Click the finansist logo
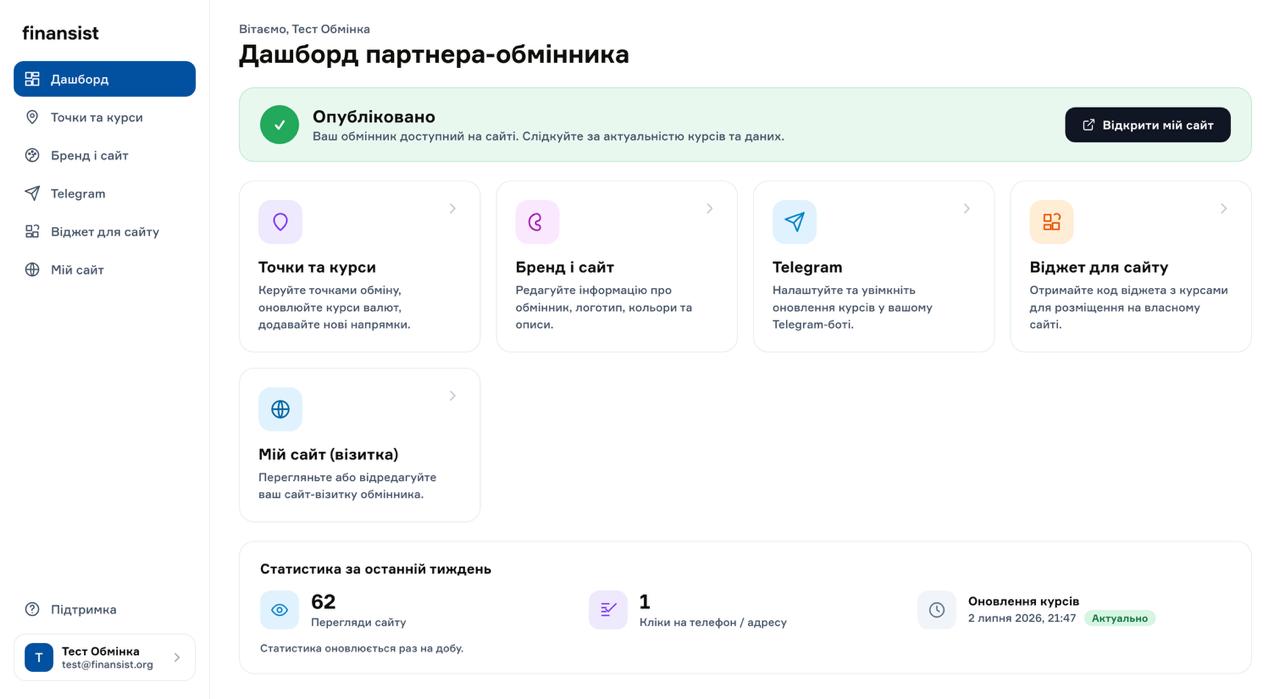This screenshot has height=699, width=1280. tap(60, 33)
